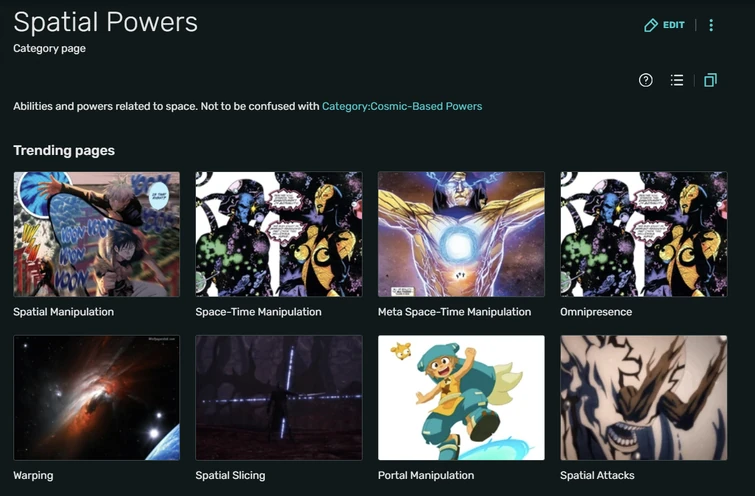This screenshot has width=755, height=496.
Task: Follow the Spatial Manipulation title link
Action: [x=64, y=312]
